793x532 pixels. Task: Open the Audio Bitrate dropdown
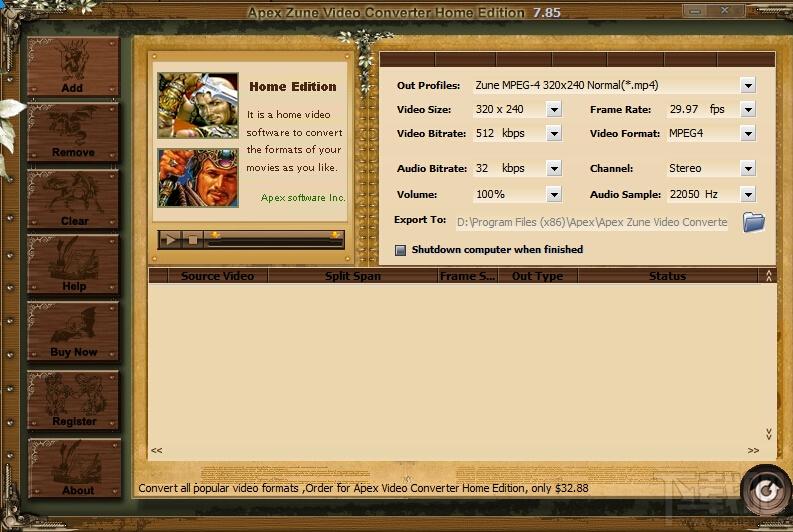(554, 168)
